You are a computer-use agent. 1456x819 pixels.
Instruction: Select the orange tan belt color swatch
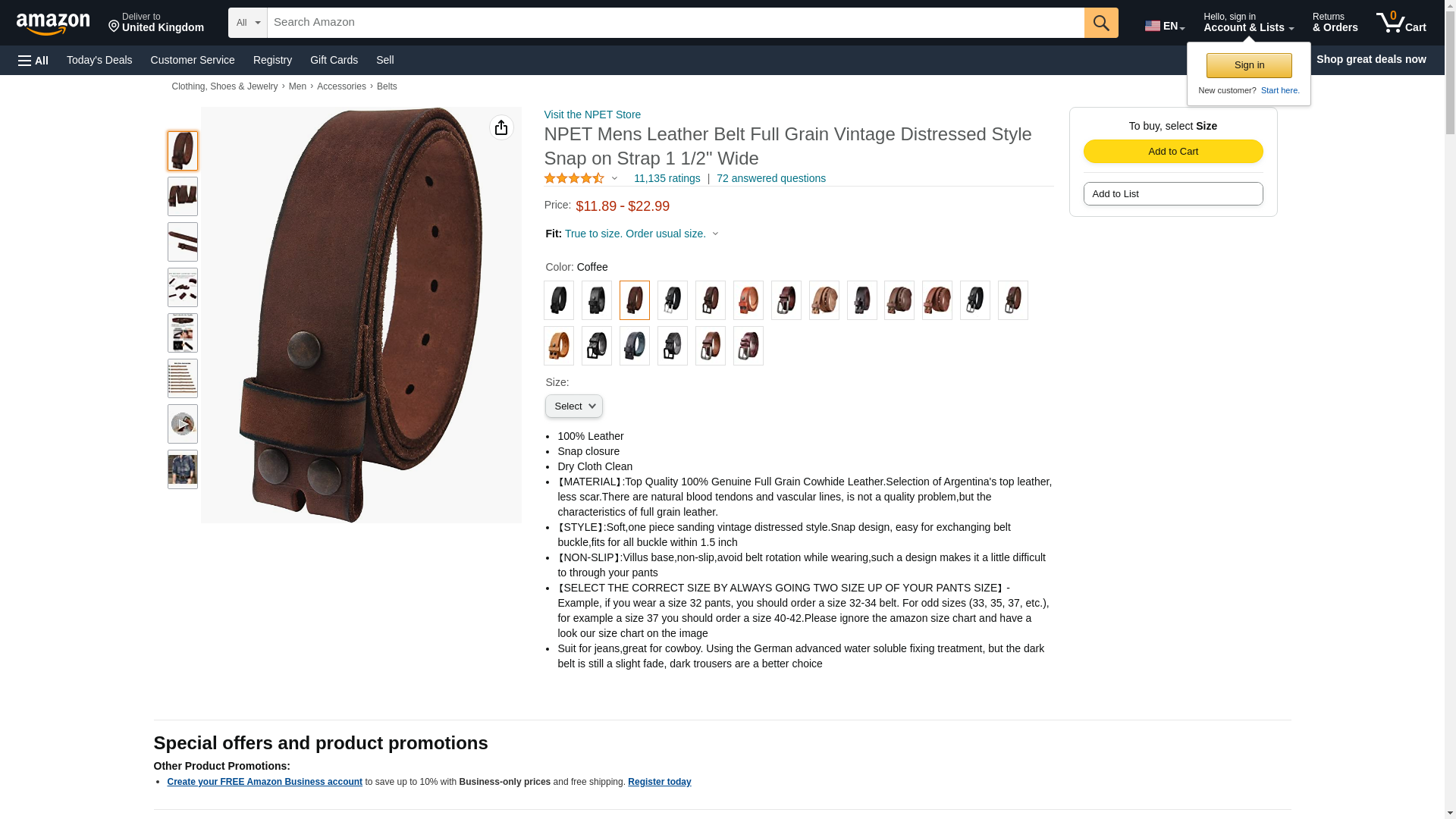pyautogui.click(x=559, y=346)
